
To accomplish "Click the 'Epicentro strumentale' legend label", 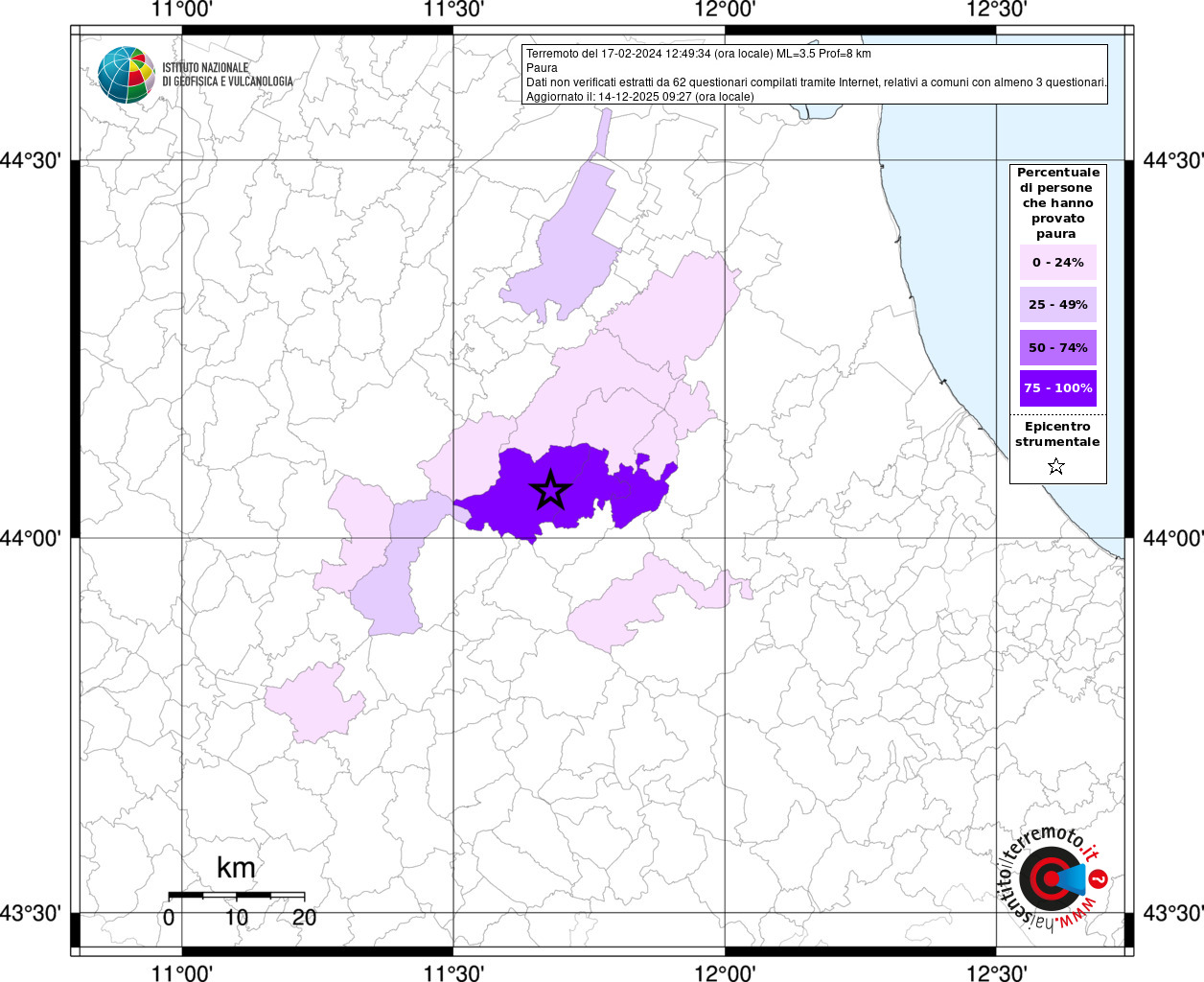I will (1057, 434).
